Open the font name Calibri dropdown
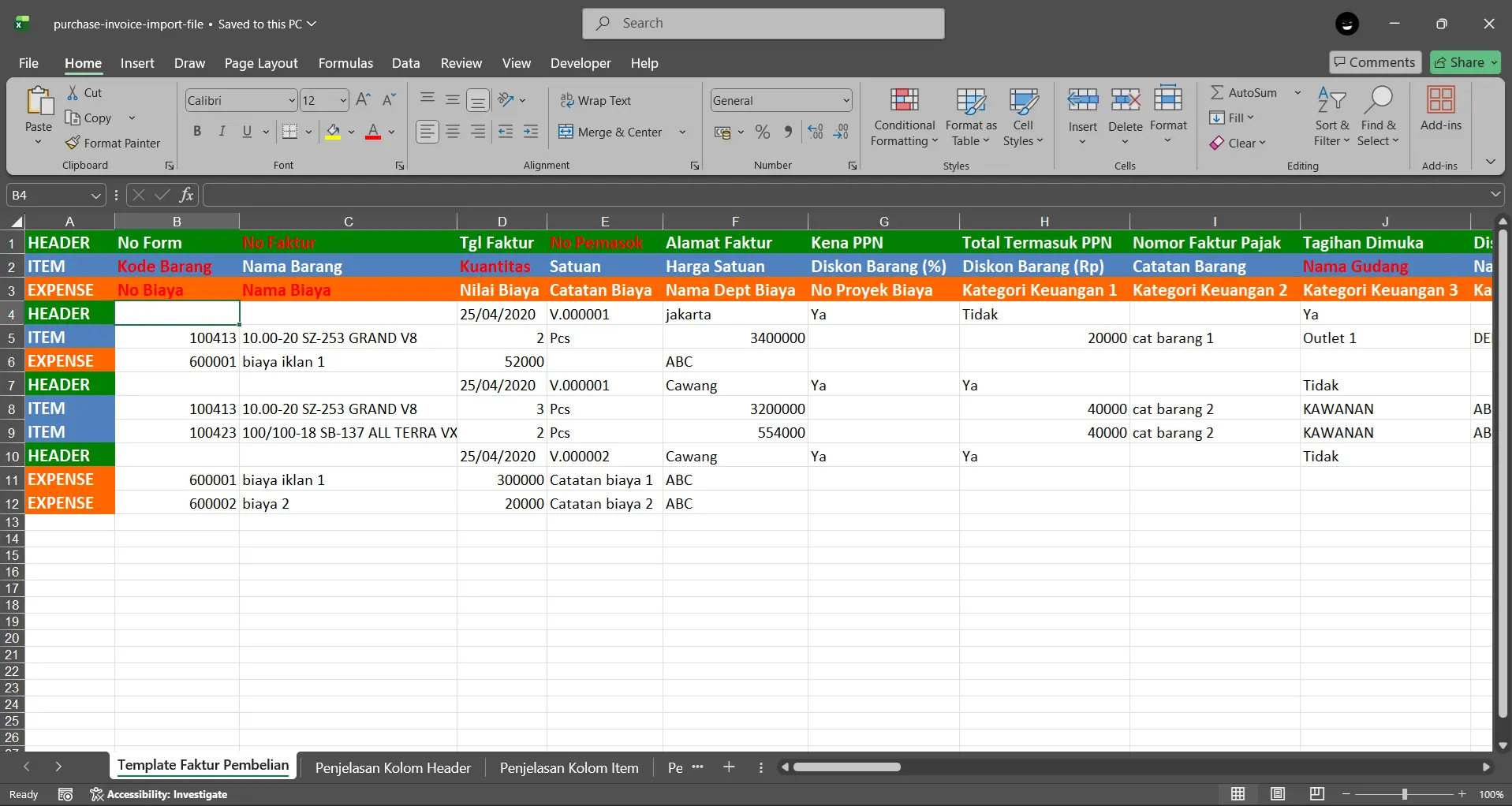The height and width of the screenshot is (806, 1512). point(291,101)
